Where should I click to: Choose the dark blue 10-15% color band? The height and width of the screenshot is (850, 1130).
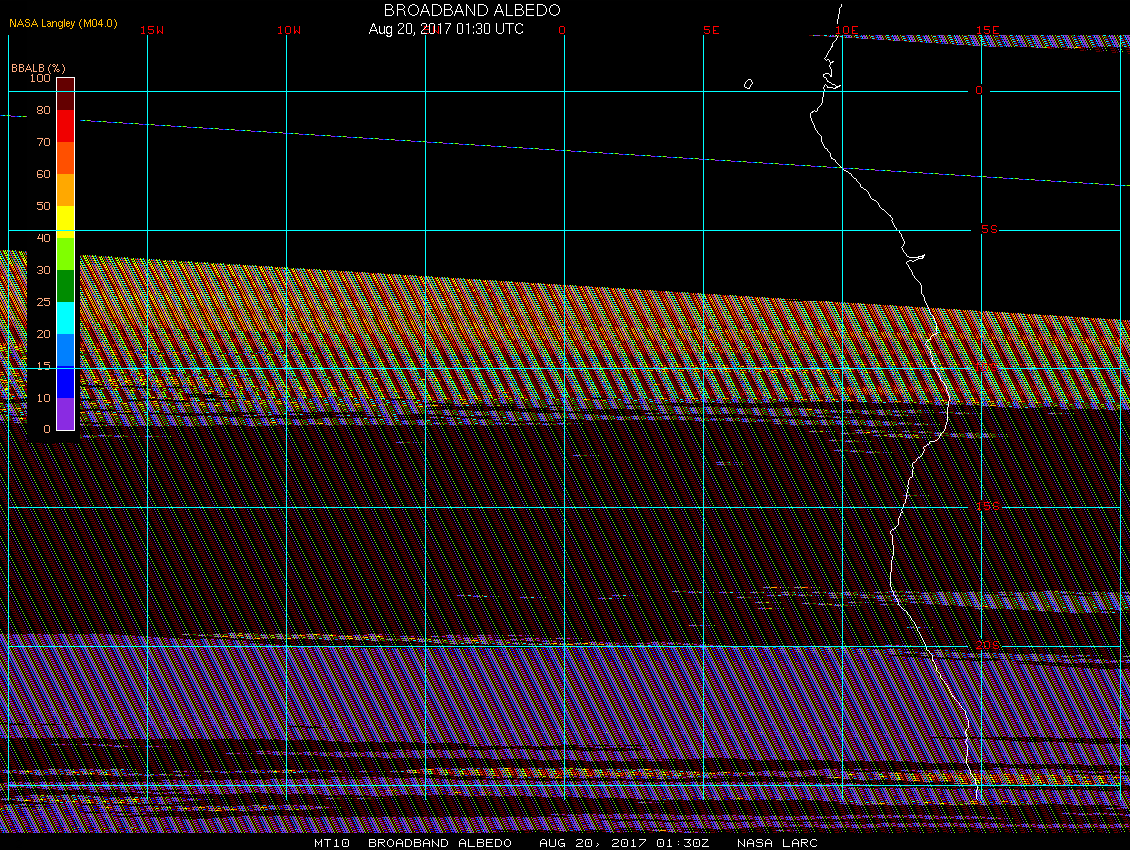pos(65,382)
